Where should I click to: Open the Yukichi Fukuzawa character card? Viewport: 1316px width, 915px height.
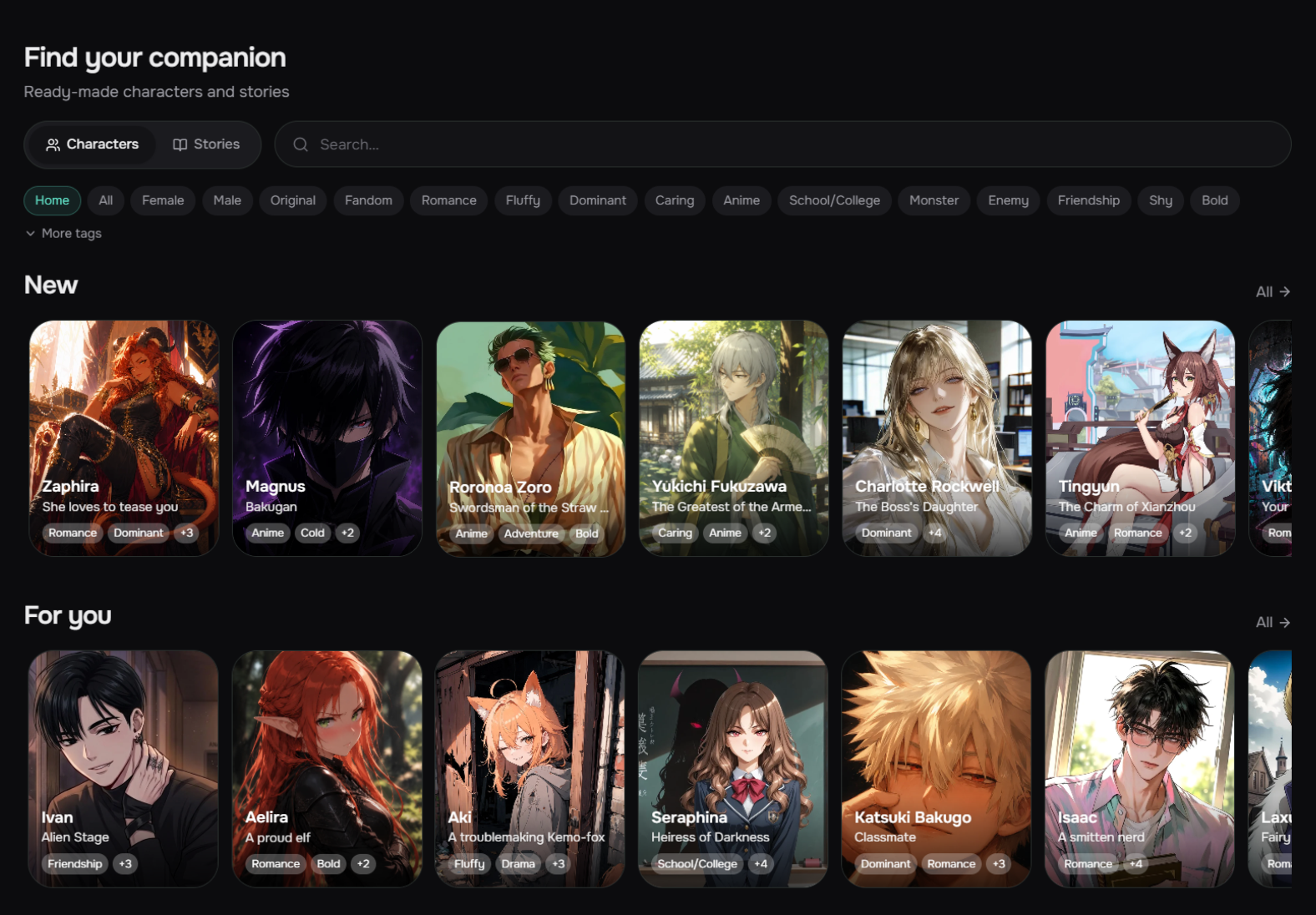[734, 438]
